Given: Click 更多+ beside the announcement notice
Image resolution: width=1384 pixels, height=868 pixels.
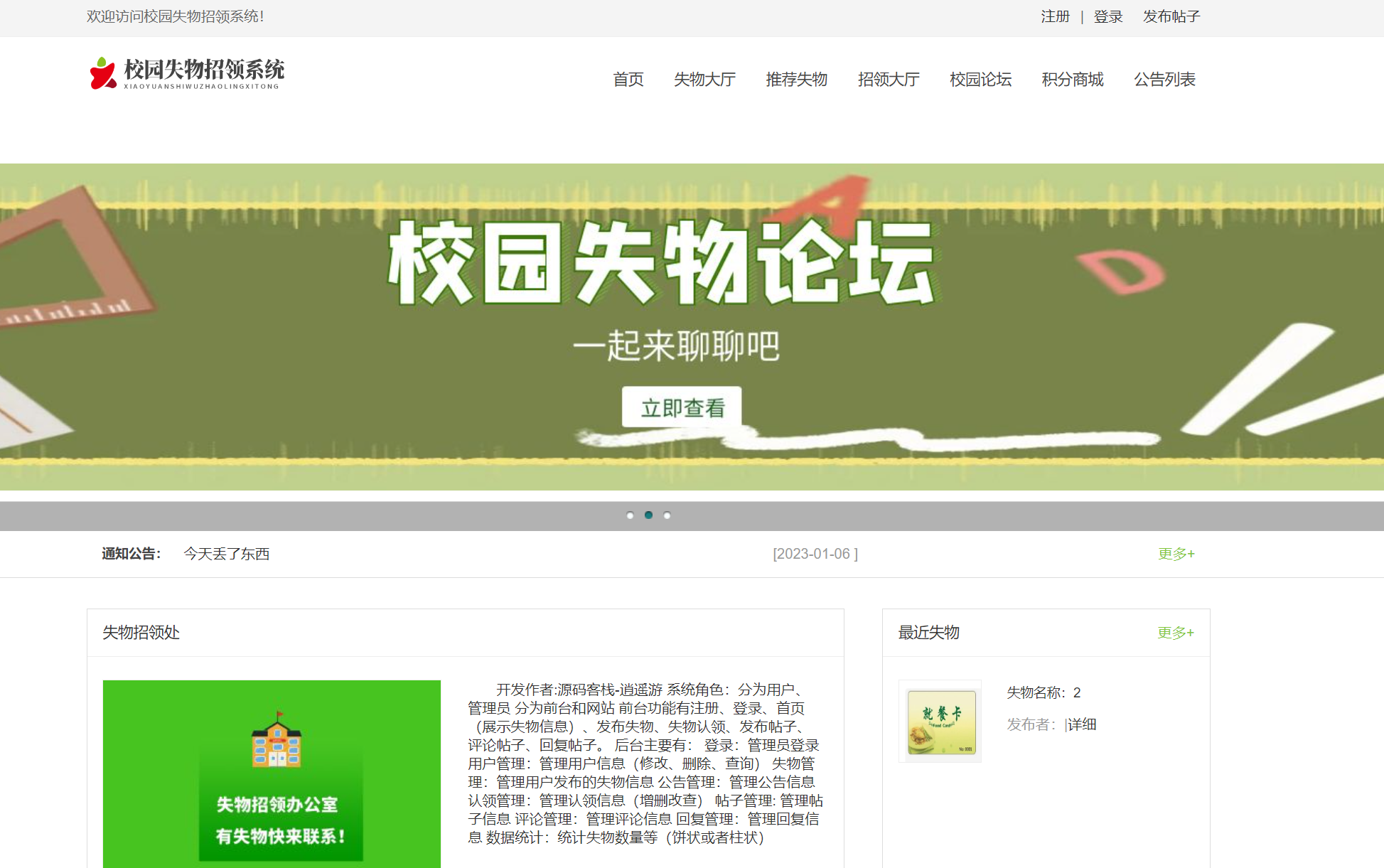Looking at the screenshot, I should 1176,554.
